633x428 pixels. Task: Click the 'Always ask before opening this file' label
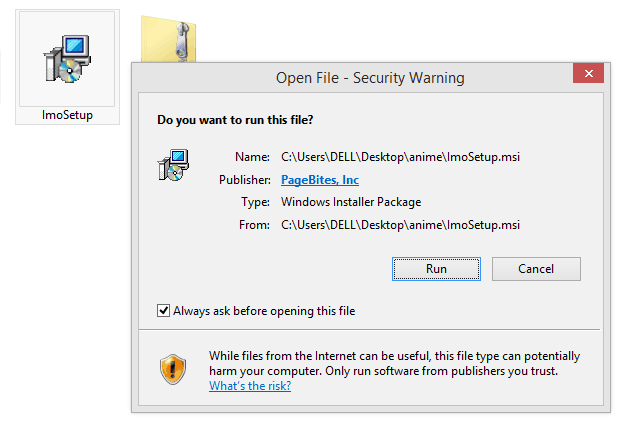point(264,311)
